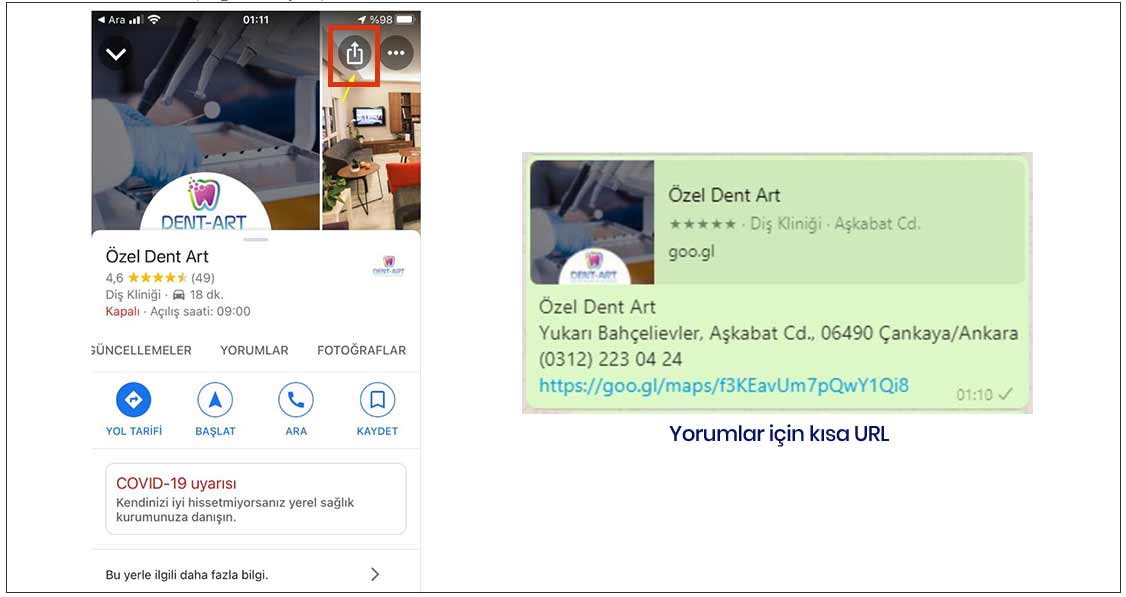The height and width of the screenshot is (597, 1126).
Task: Tap the Özel Dent Art place title
Action: tap(157, 256)
